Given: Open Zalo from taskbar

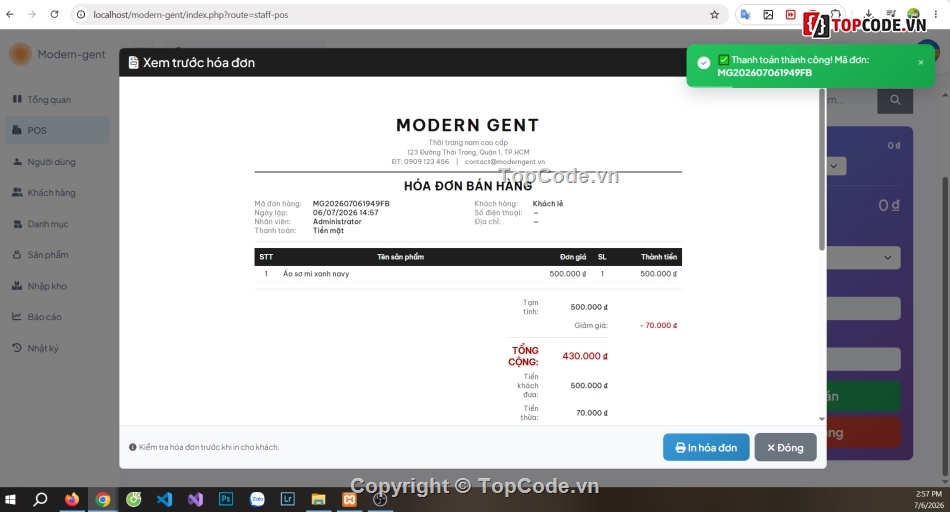Looking at the screenshot, I should click(x=257, y=499).
